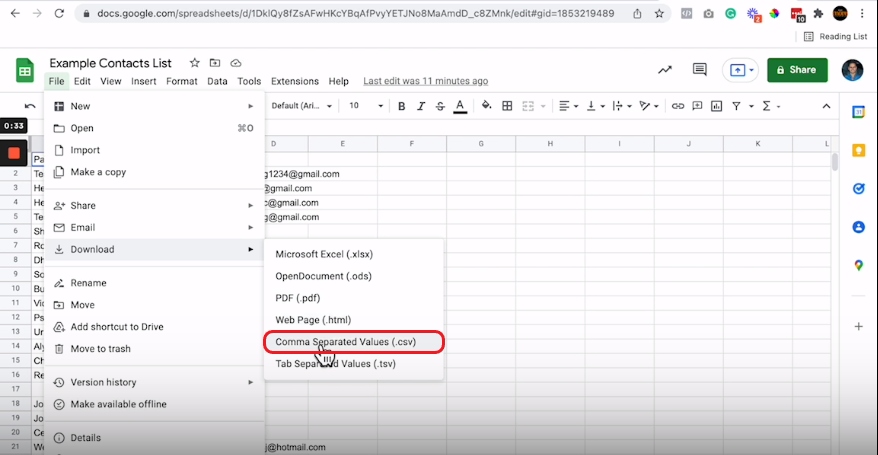878x455 pixels.
Task: Open text rotation dropdown
Action: click(x=649, y=106)
